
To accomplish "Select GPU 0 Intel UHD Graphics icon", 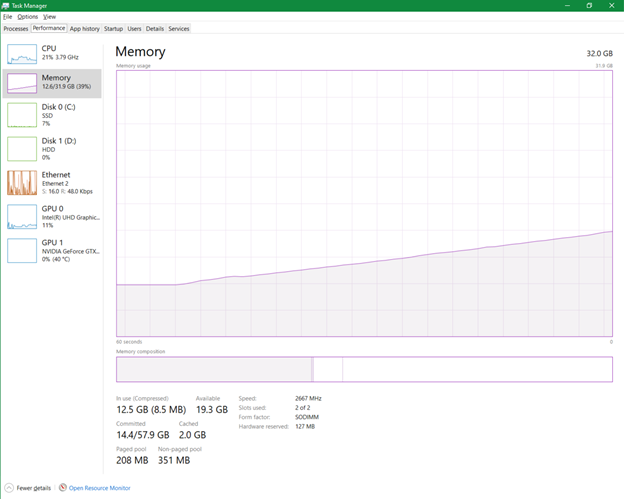I will (x=21, y=216).
